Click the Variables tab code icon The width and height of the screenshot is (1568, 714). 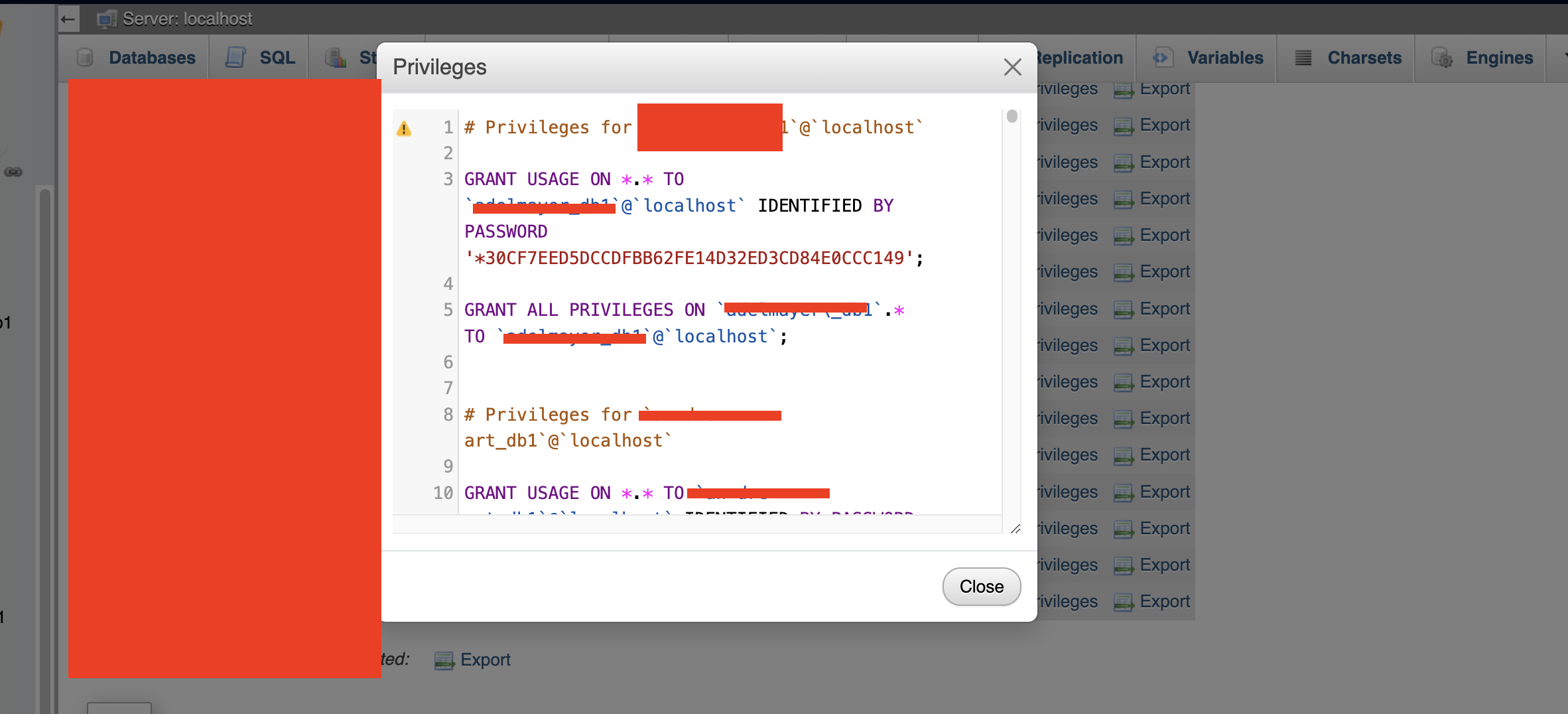(1161, 58)
